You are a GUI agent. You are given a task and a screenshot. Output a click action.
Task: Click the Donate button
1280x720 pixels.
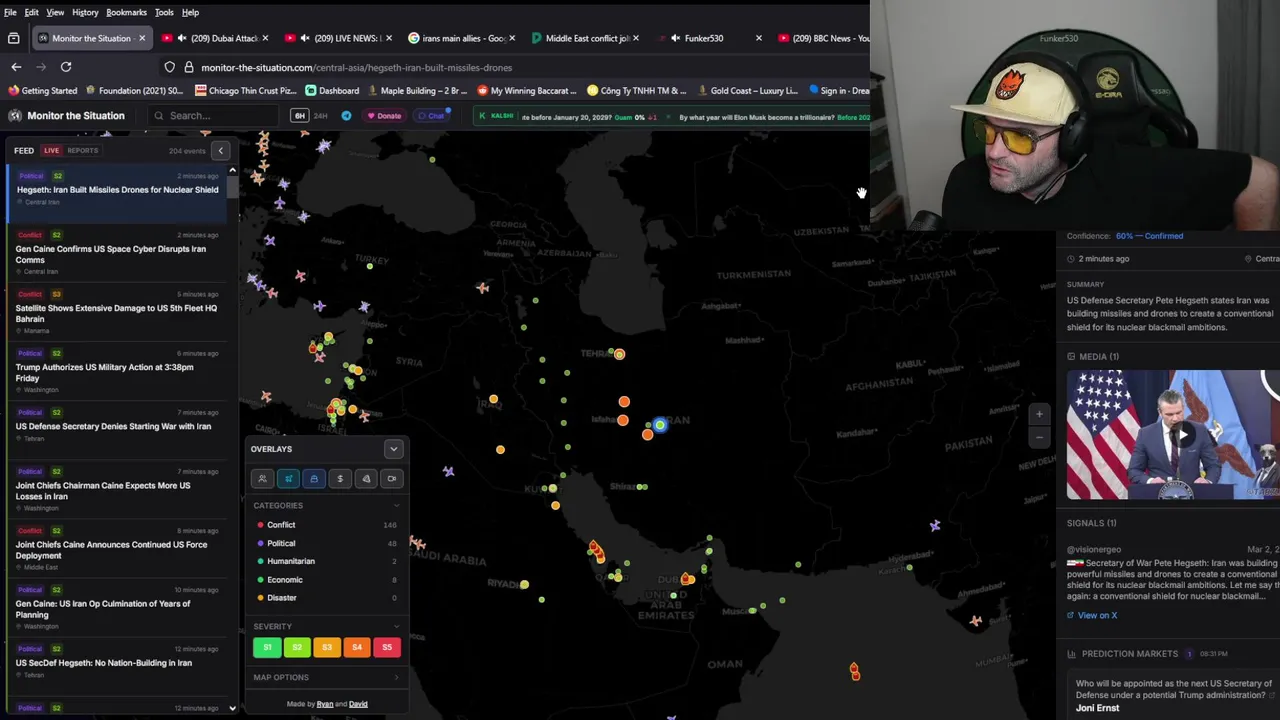384,116
